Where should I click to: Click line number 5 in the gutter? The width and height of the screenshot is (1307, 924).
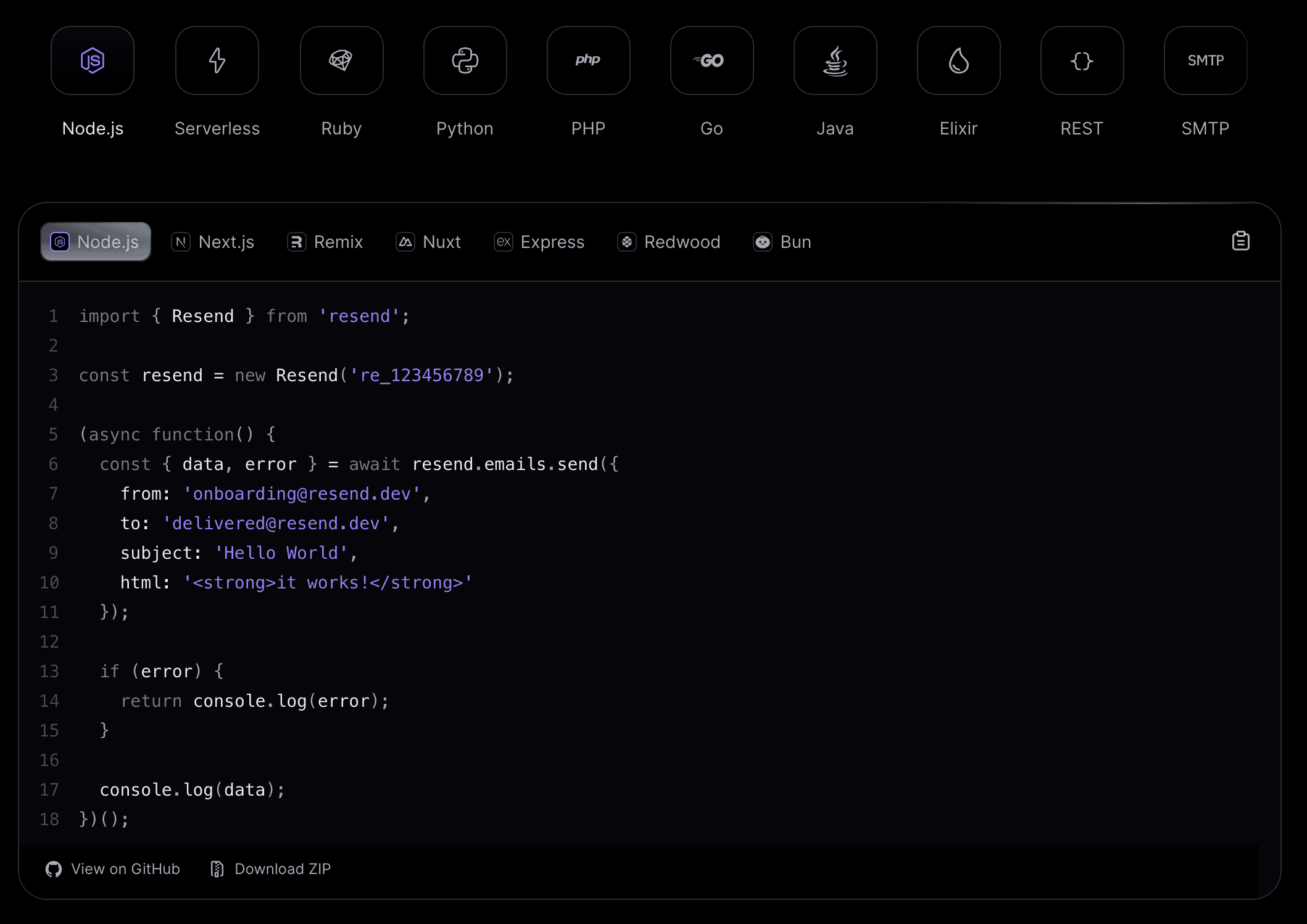54,435
